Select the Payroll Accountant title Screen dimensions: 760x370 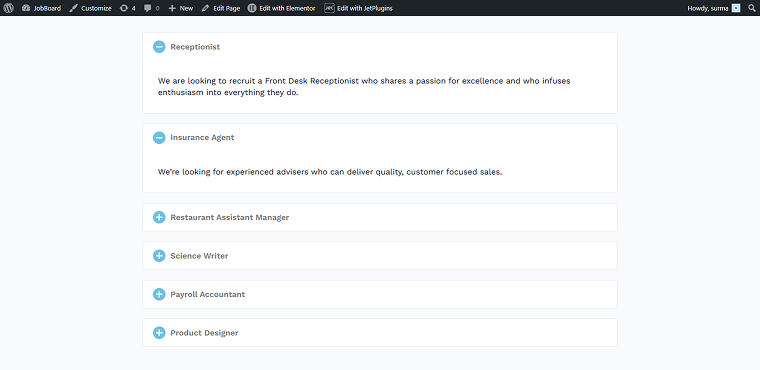point(207,294)
